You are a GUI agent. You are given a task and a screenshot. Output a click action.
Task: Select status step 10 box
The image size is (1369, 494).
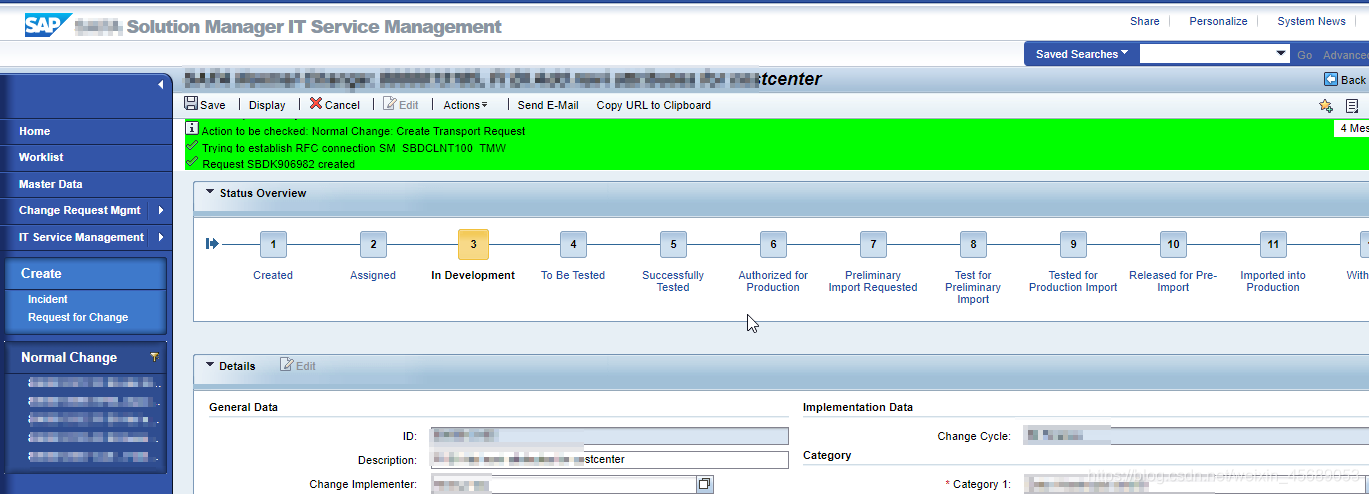pos(1173,244)
